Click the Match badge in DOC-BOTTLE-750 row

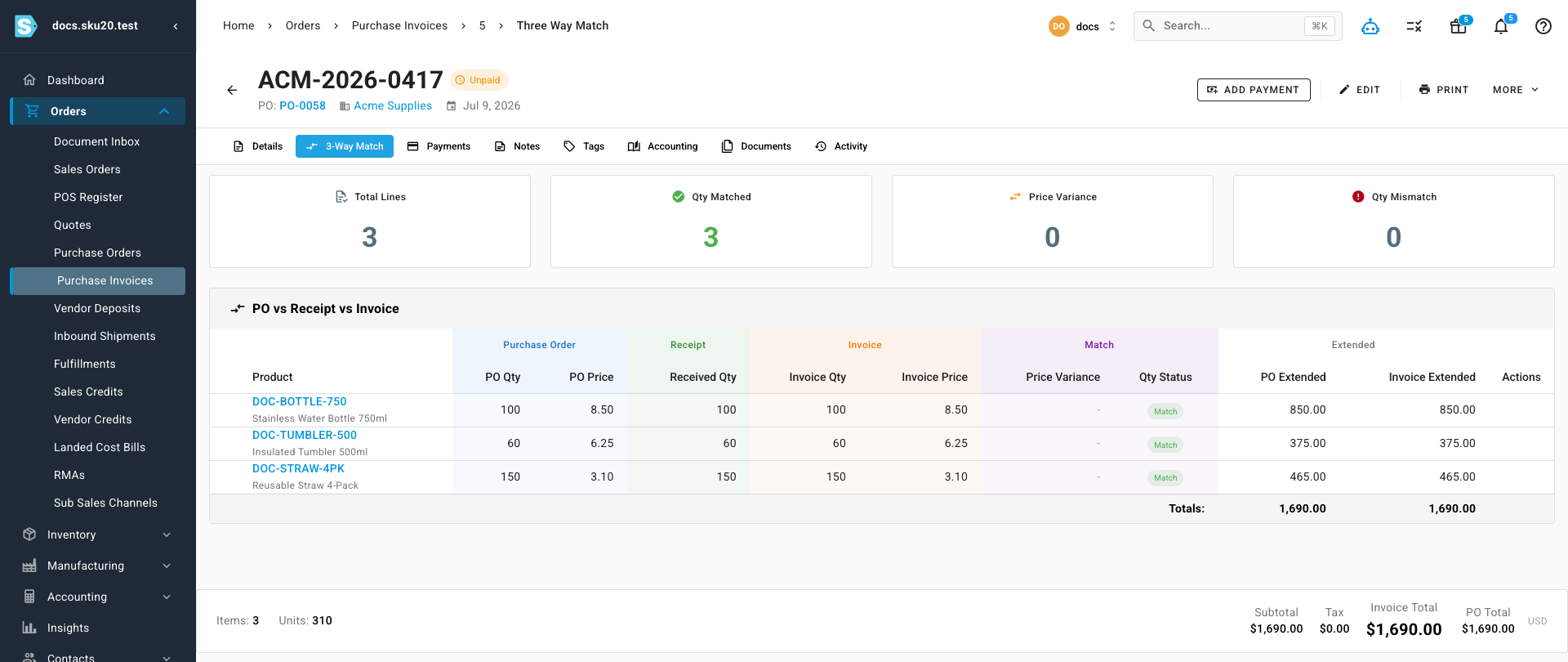click(1165, 411)
